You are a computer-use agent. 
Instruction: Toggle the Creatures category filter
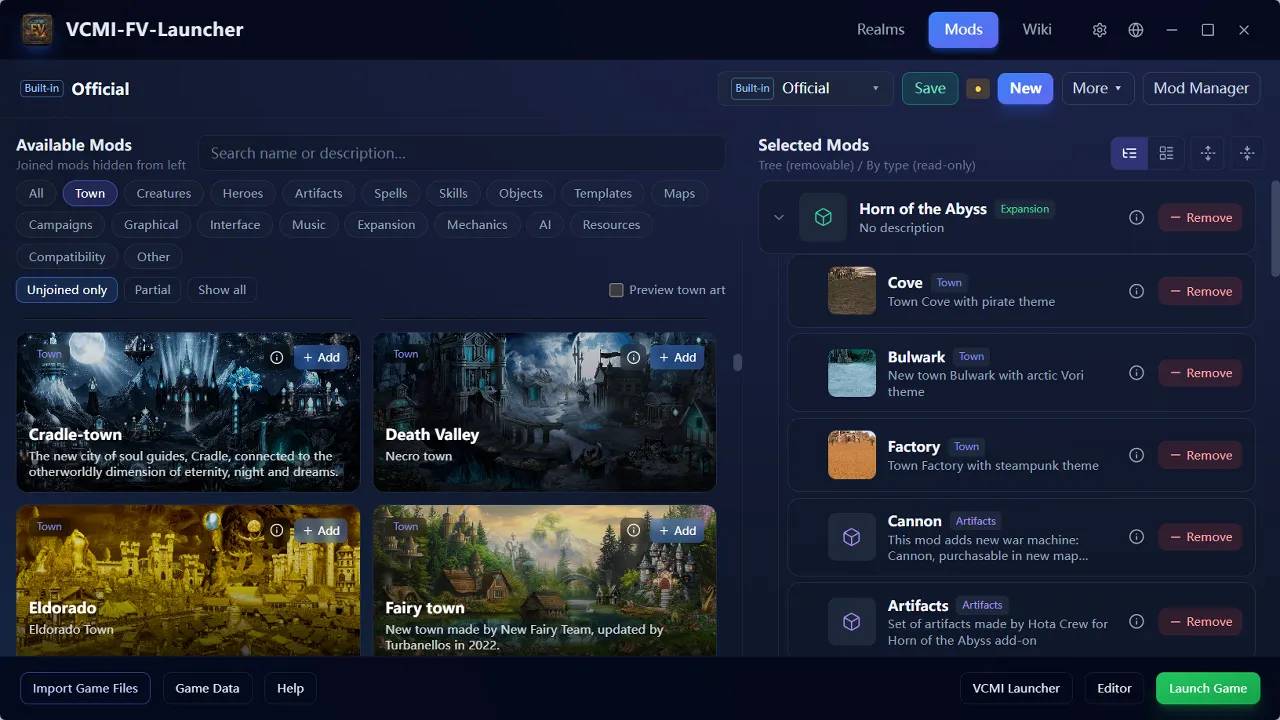tap(164, 193)
